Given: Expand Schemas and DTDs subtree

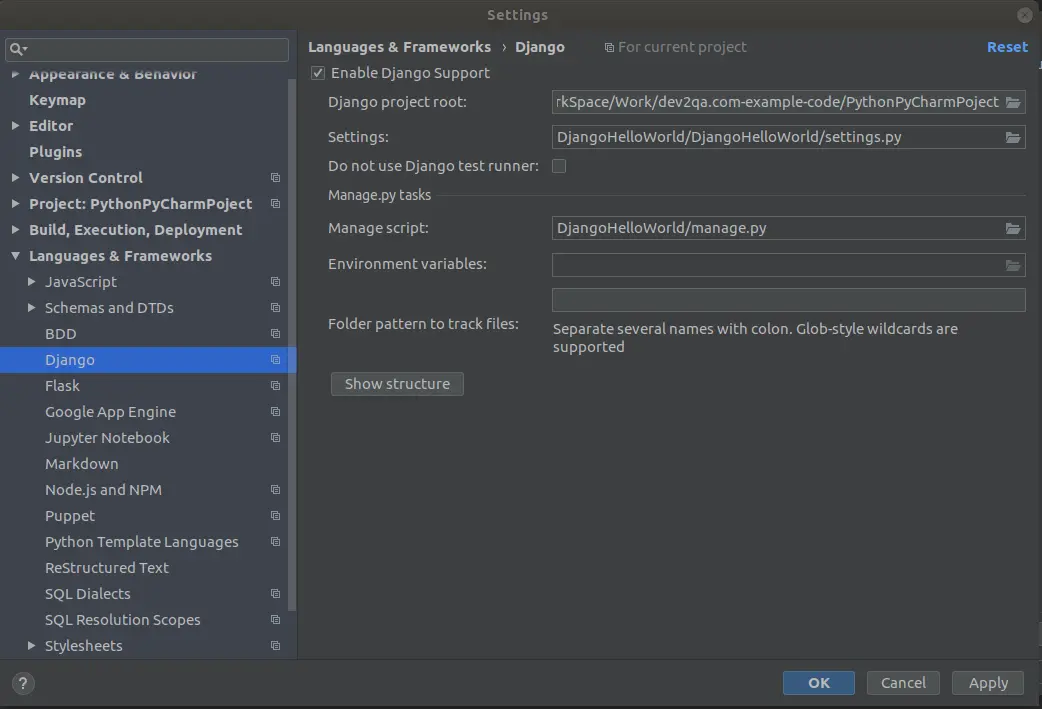Looking at the screenshot, I should click(x=31, y=308).
